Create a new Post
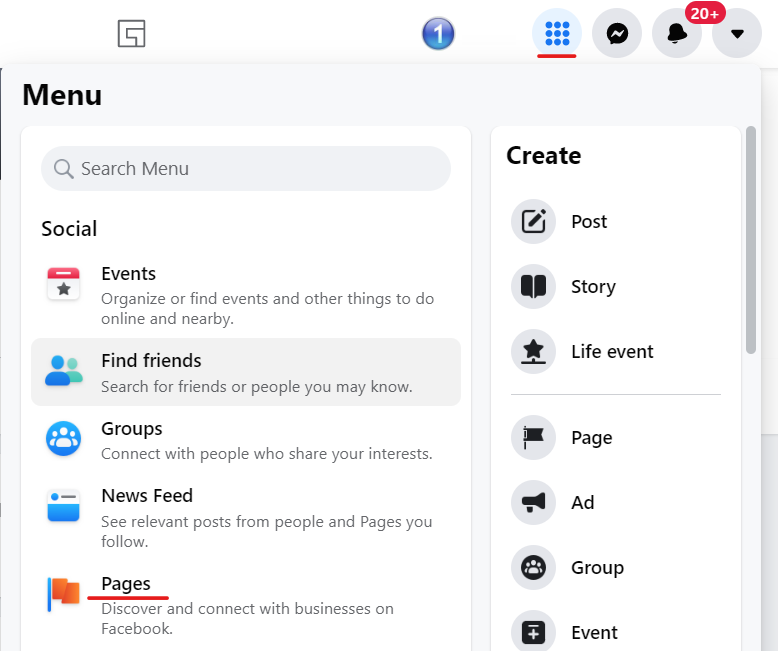The height and width of the screenshot is (651, 778). pos(589,222)
